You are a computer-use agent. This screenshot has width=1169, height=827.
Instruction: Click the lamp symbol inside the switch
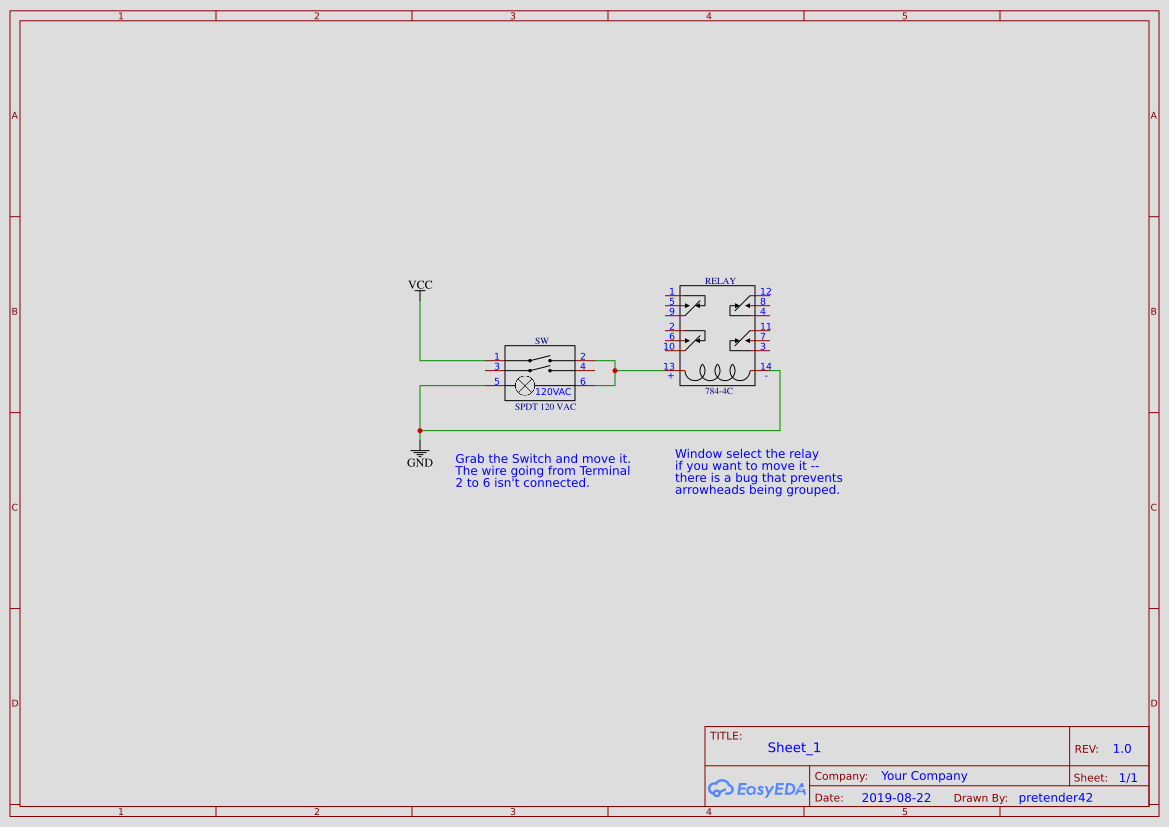tap(525, 386)
